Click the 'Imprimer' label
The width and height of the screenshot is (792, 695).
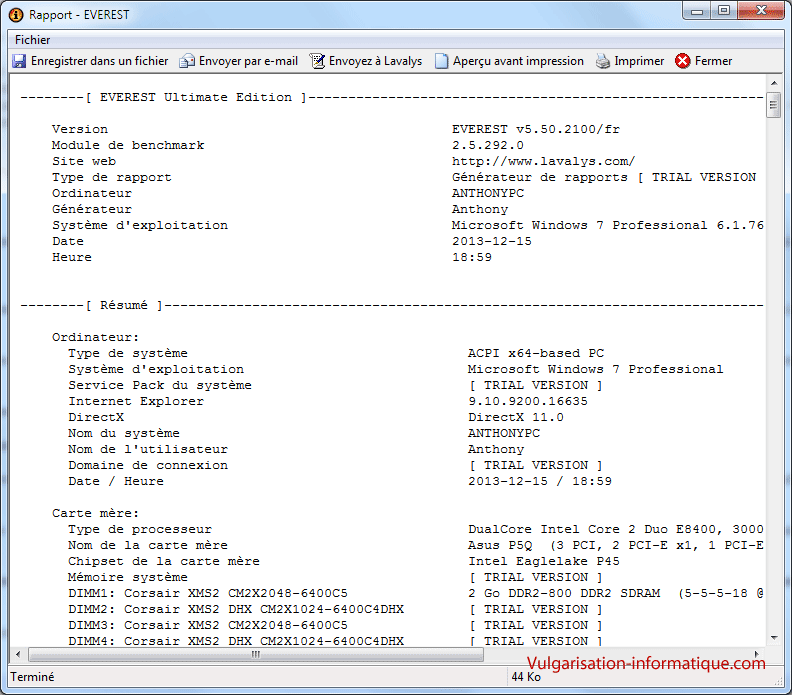(x=639, y=61)
